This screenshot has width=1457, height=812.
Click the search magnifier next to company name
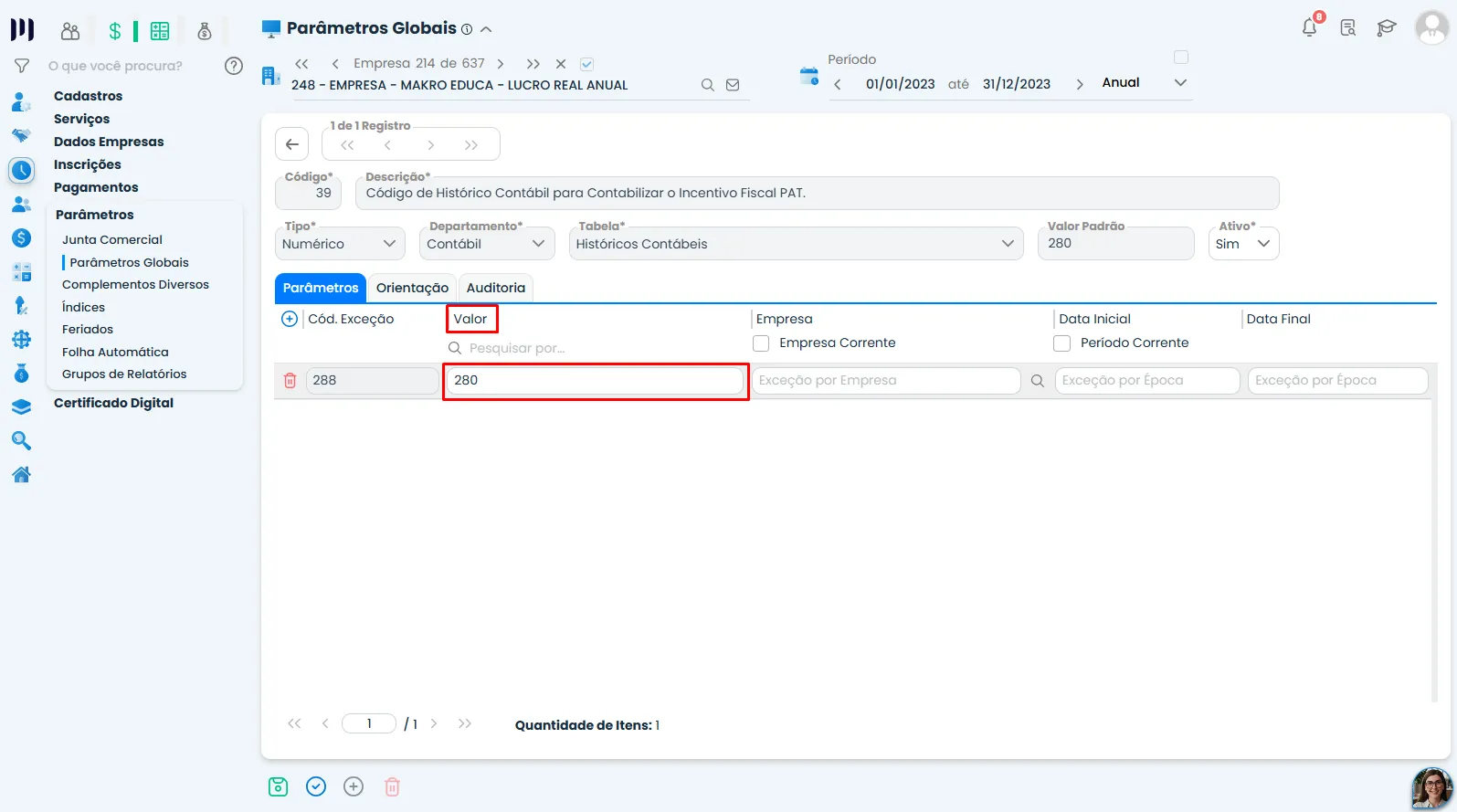707,85
